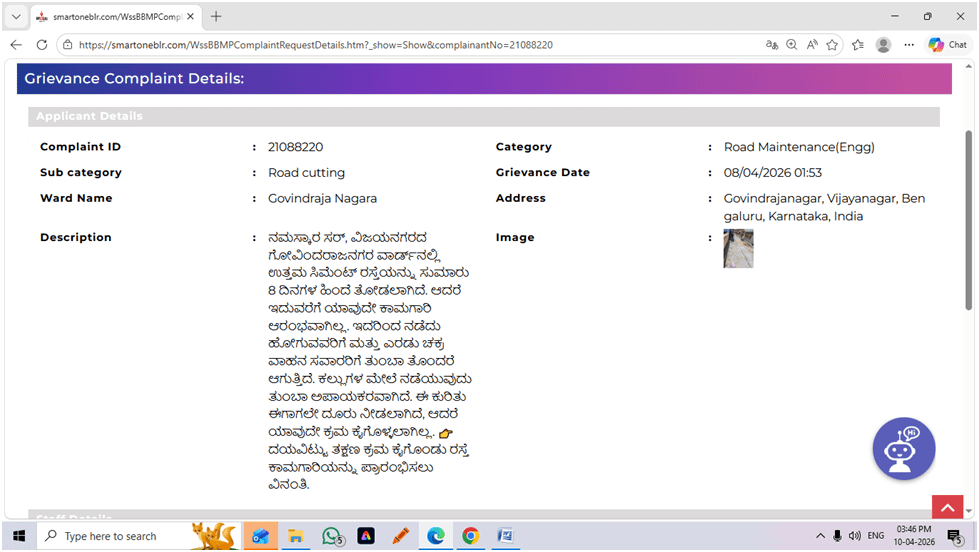Click the chatbot assistant icon

903,449
